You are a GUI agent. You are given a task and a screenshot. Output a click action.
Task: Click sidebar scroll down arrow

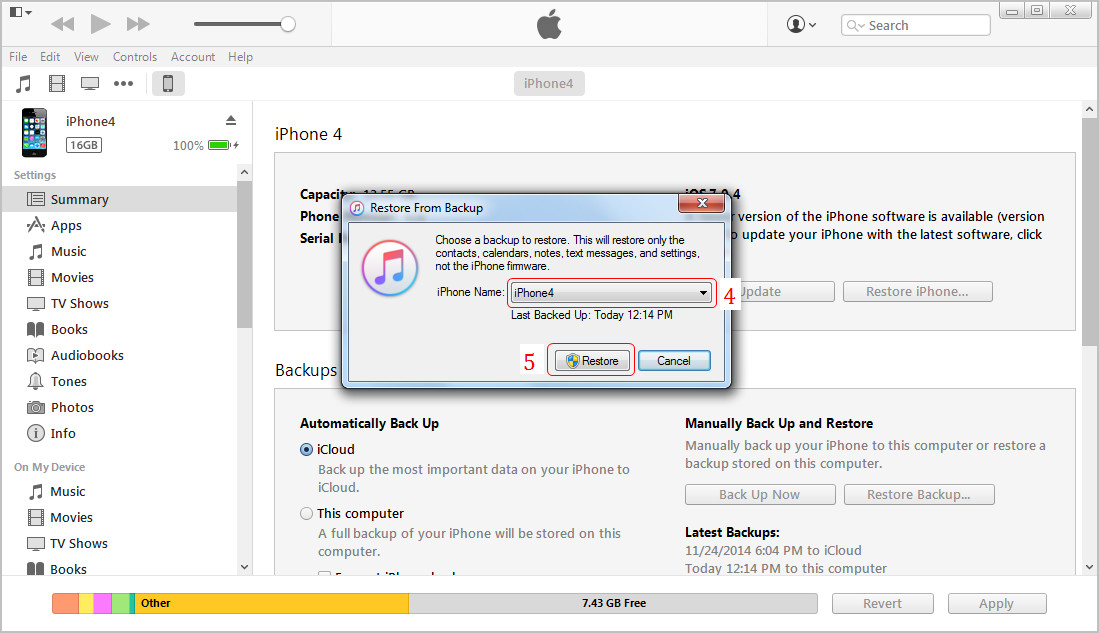point(244,567)
